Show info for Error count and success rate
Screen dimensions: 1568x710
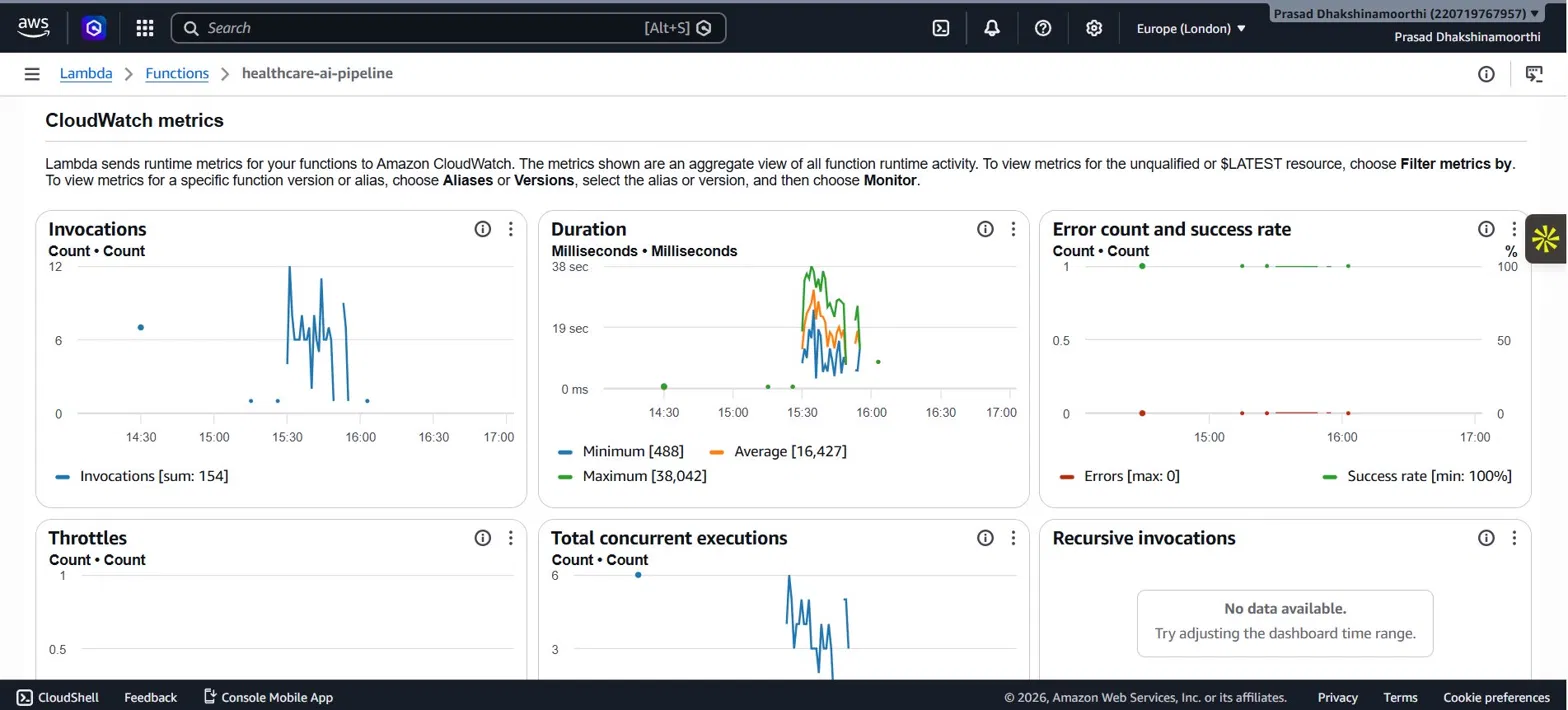(x=1486, y=229)
